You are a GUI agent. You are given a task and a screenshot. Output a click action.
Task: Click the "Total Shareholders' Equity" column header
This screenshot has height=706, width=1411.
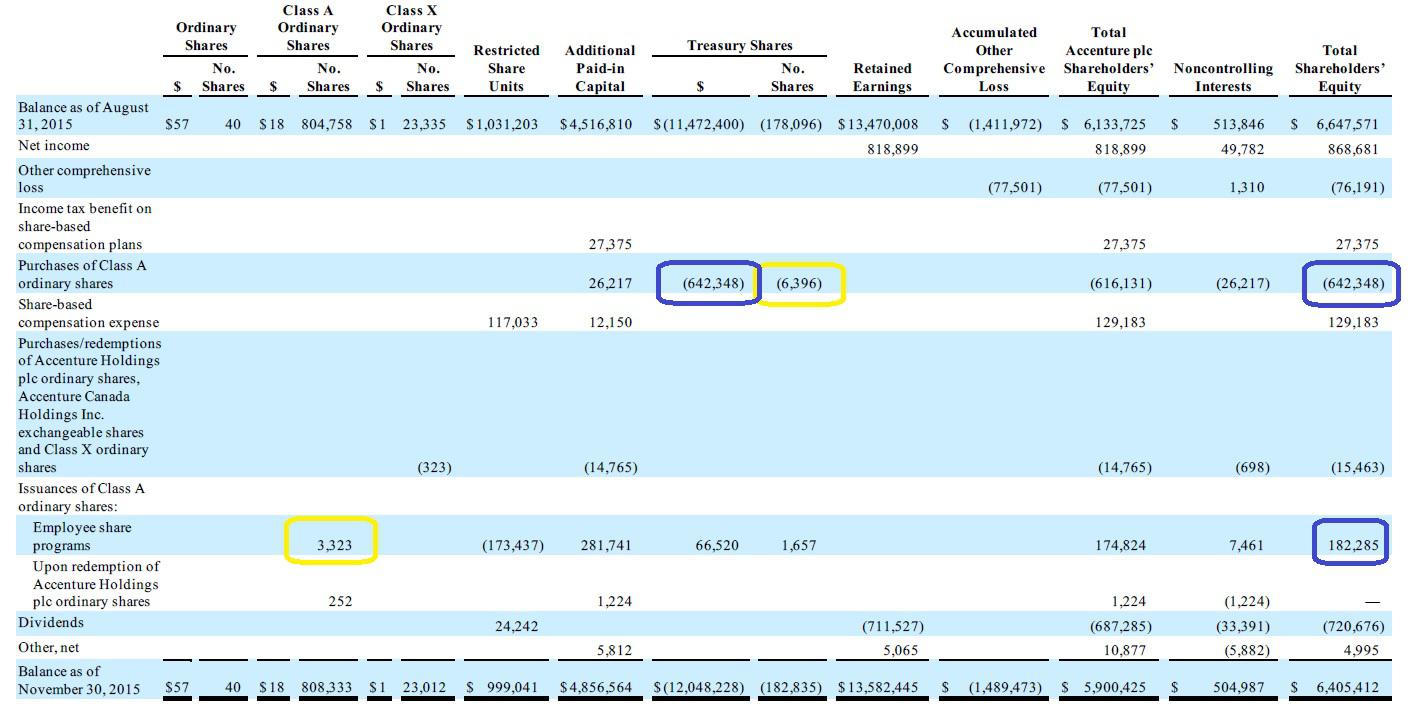pos(1340,68)
